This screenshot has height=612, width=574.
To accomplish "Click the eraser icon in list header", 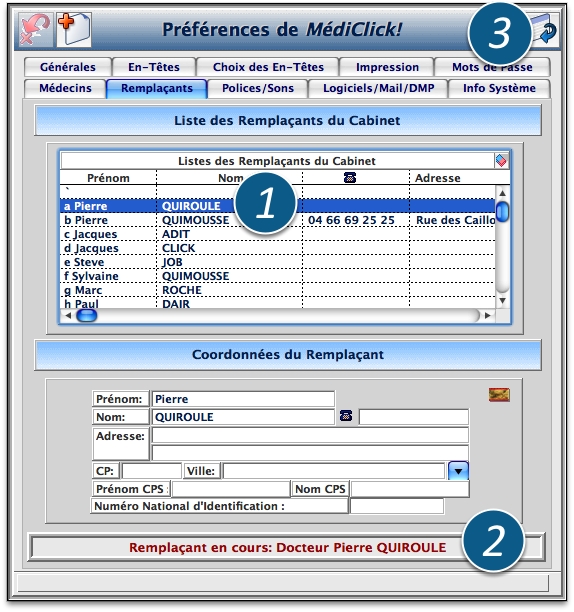I will (x=501, y=161).
